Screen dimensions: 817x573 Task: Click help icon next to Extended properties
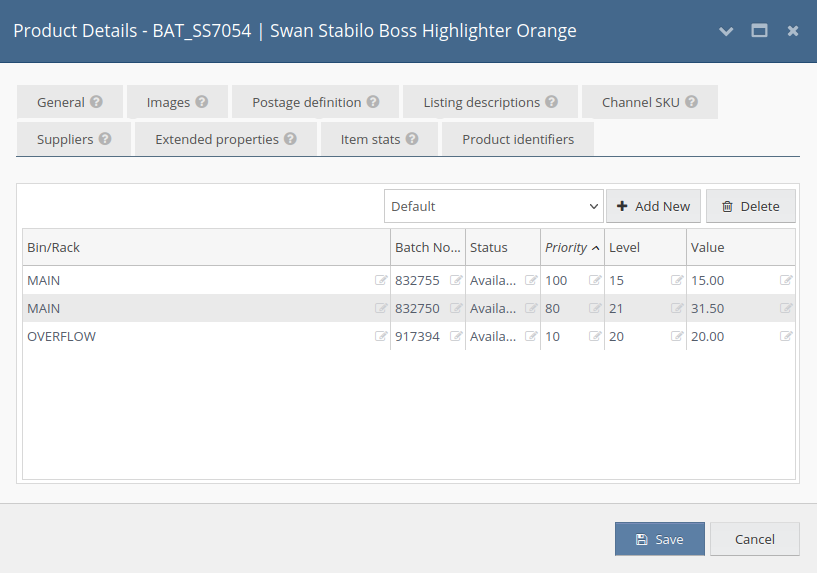click(290, 139)
